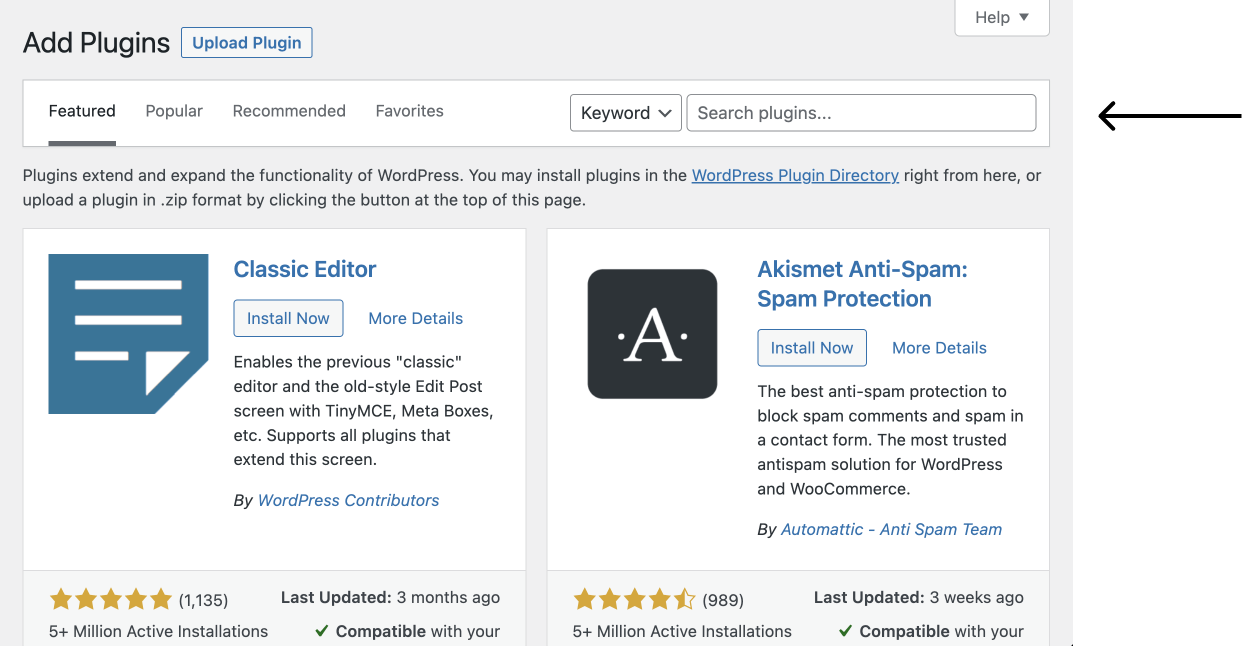Switch to the Featured tab

(x=82, y=111)
